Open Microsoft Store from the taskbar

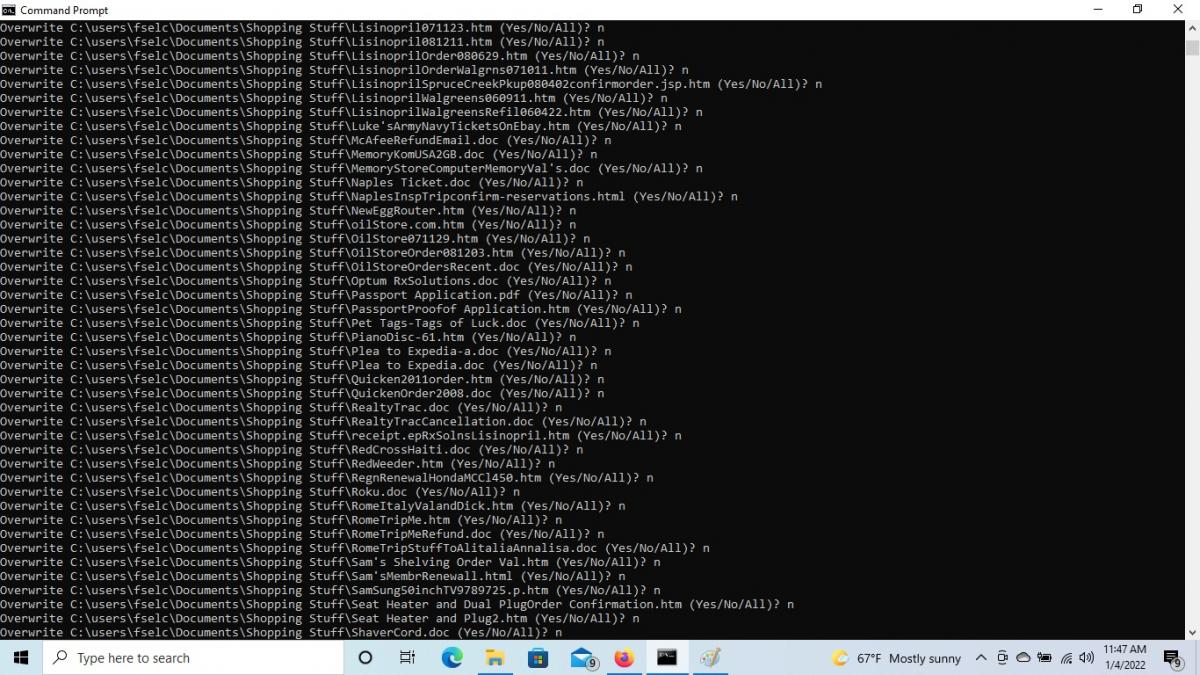538,657
